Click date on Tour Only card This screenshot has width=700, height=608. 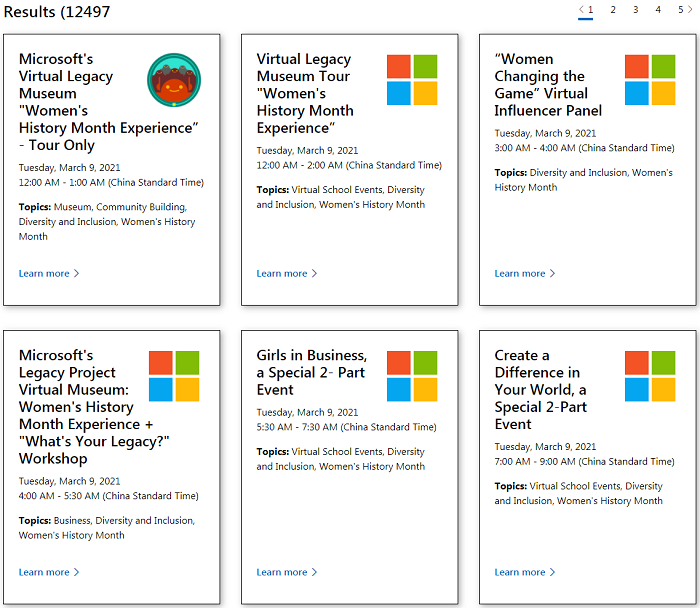pyautogui.click(x=69, y=168)
